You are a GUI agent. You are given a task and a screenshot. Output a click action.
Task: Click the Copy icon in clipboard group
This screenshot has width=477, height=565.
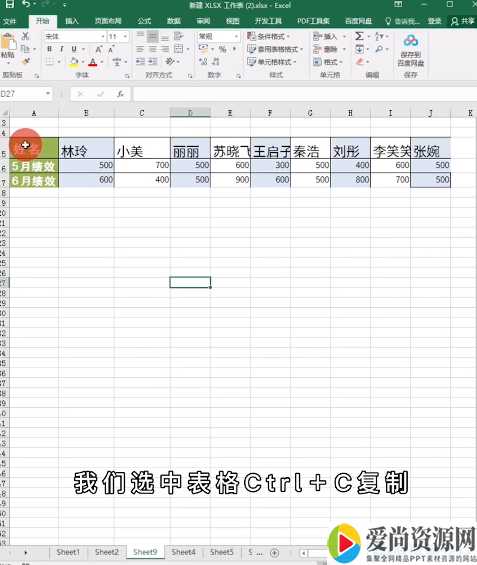coord(25,49)
